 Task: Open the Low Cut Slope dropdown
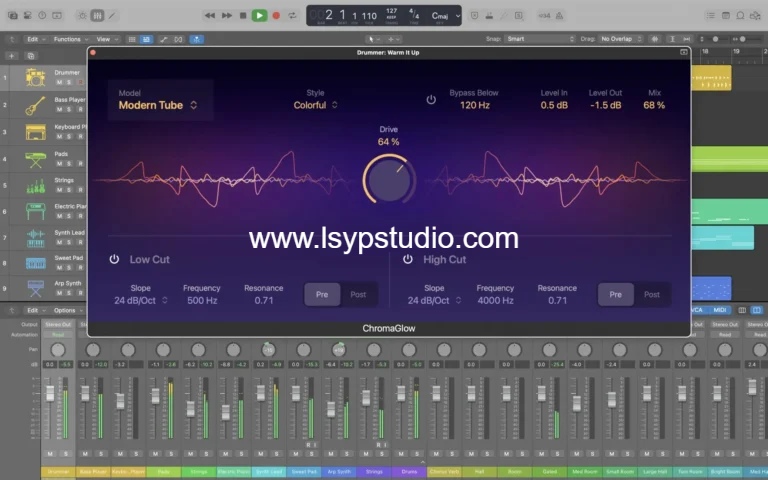[141, 300]
